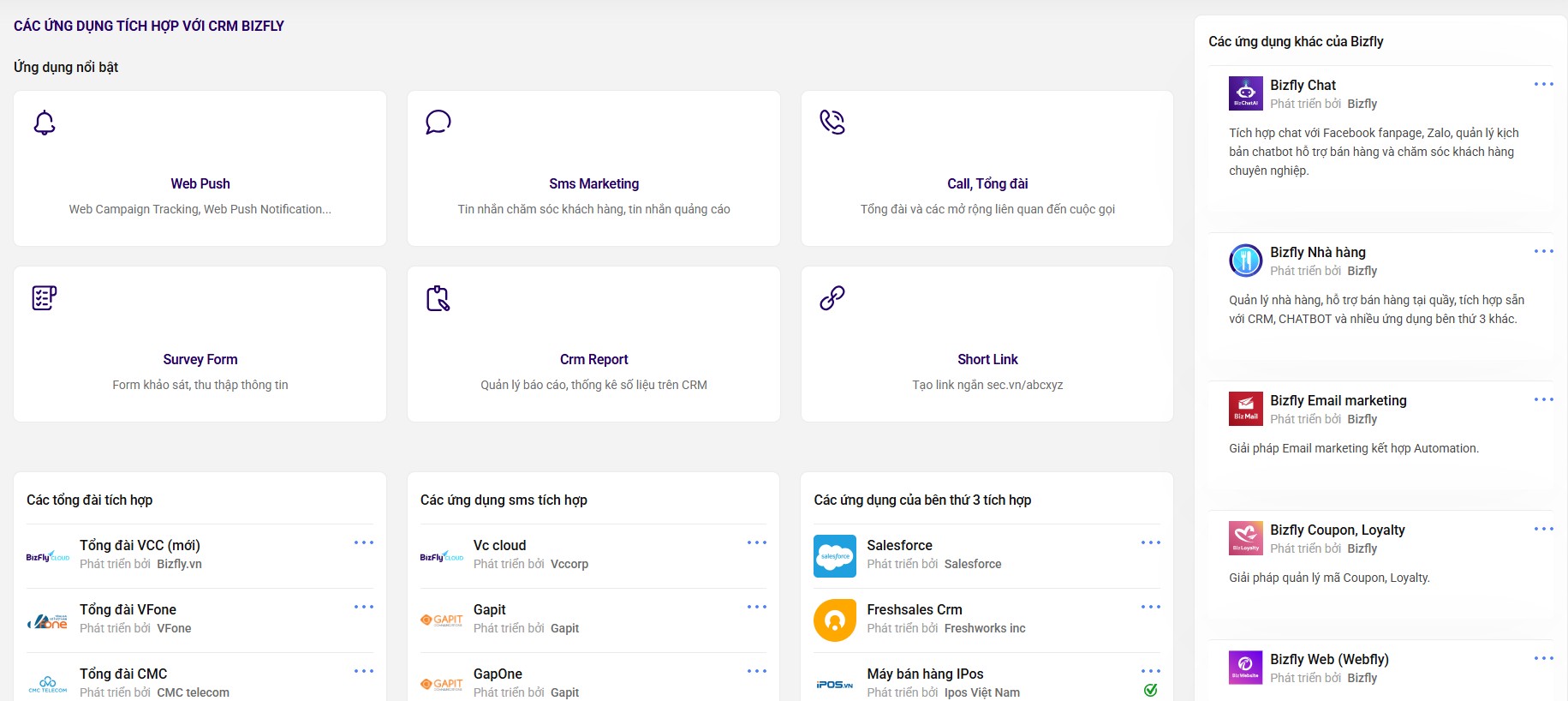Click the Sms Marketing chat bubble icon
The image size is (1568, 701).
(x=438, y=123)
